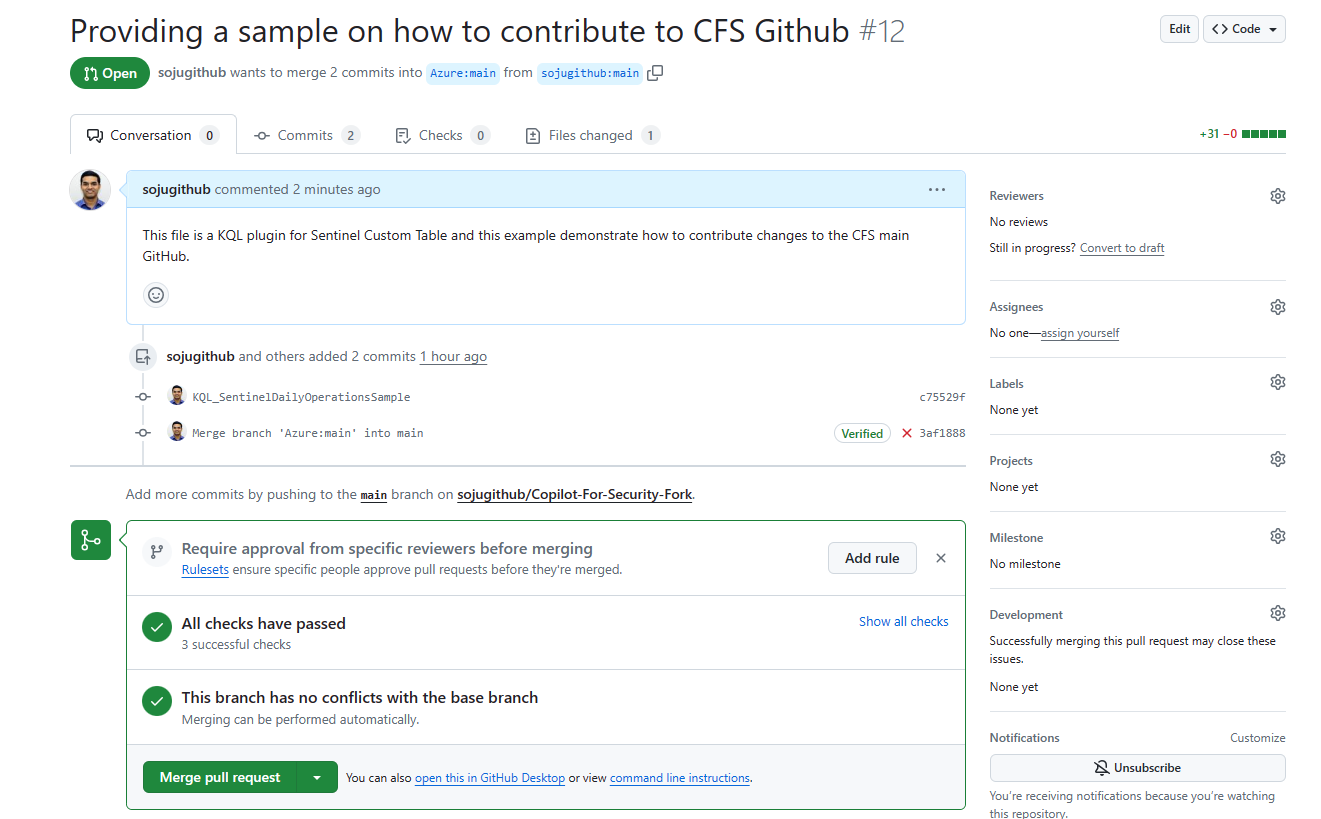Open Projects gear settings
Image resolution: width=1321 pixels, height=819 pixels.
pyautogui.click(x=1277, y=460)
